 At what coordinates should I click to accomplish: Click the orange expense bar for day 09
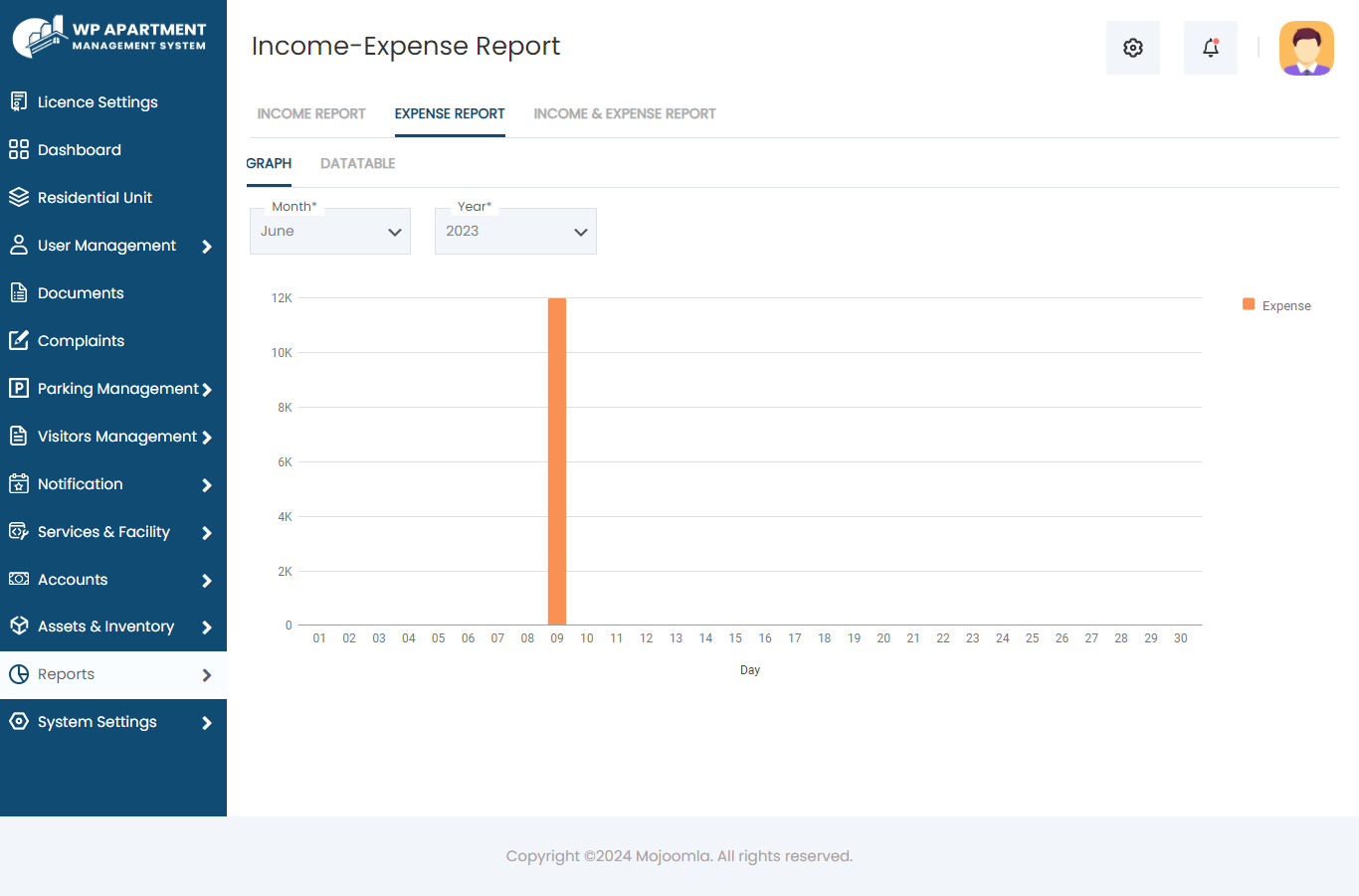(x=557, y=461)
